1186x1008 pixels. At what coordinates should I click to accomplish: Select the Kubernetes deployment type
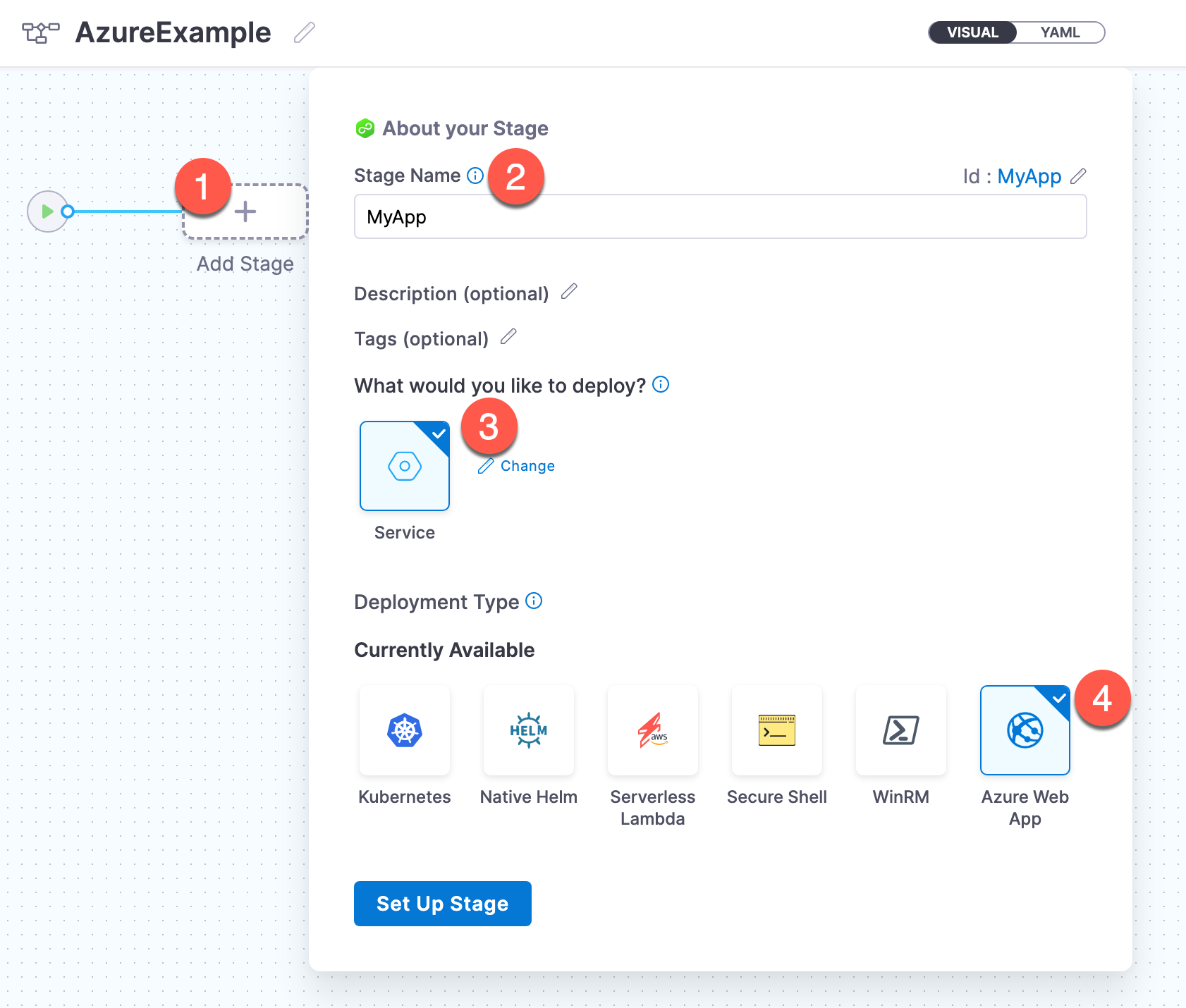pos(404,730)
